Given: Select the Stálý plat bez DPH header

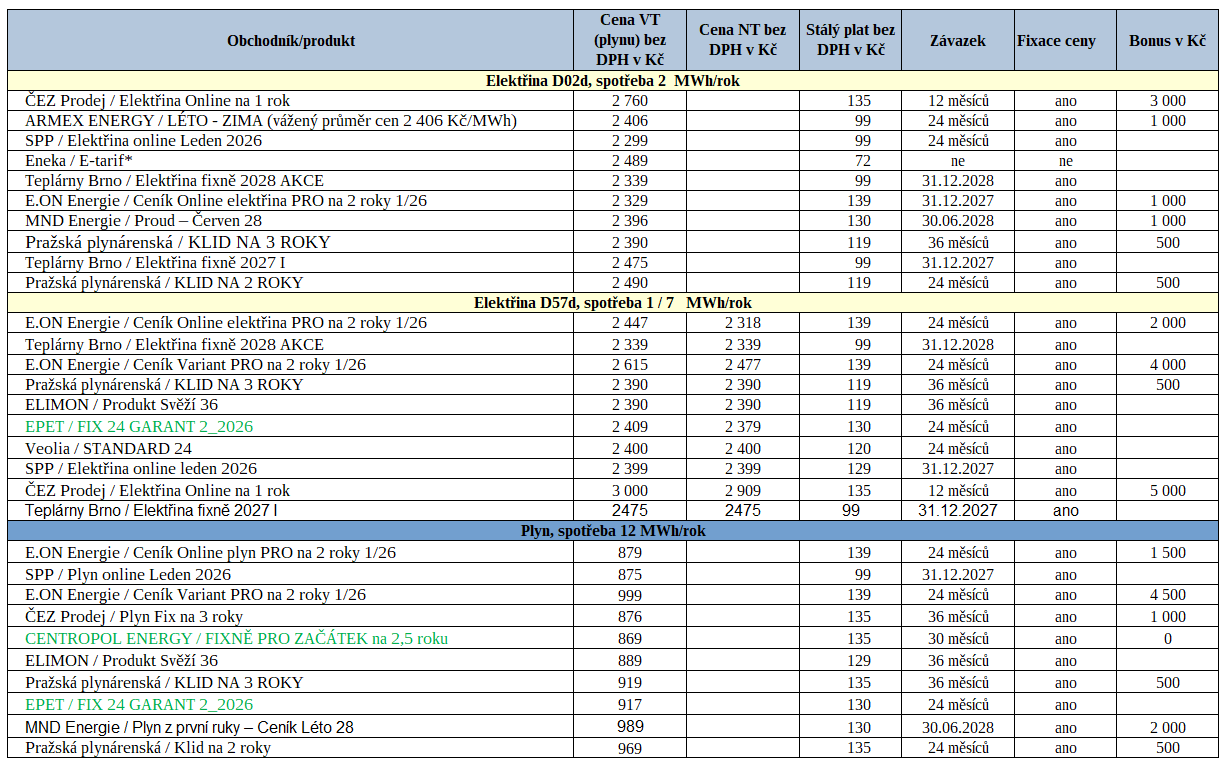Looking at the screenshot, I should pyautogui.click(x=850, y=41).
